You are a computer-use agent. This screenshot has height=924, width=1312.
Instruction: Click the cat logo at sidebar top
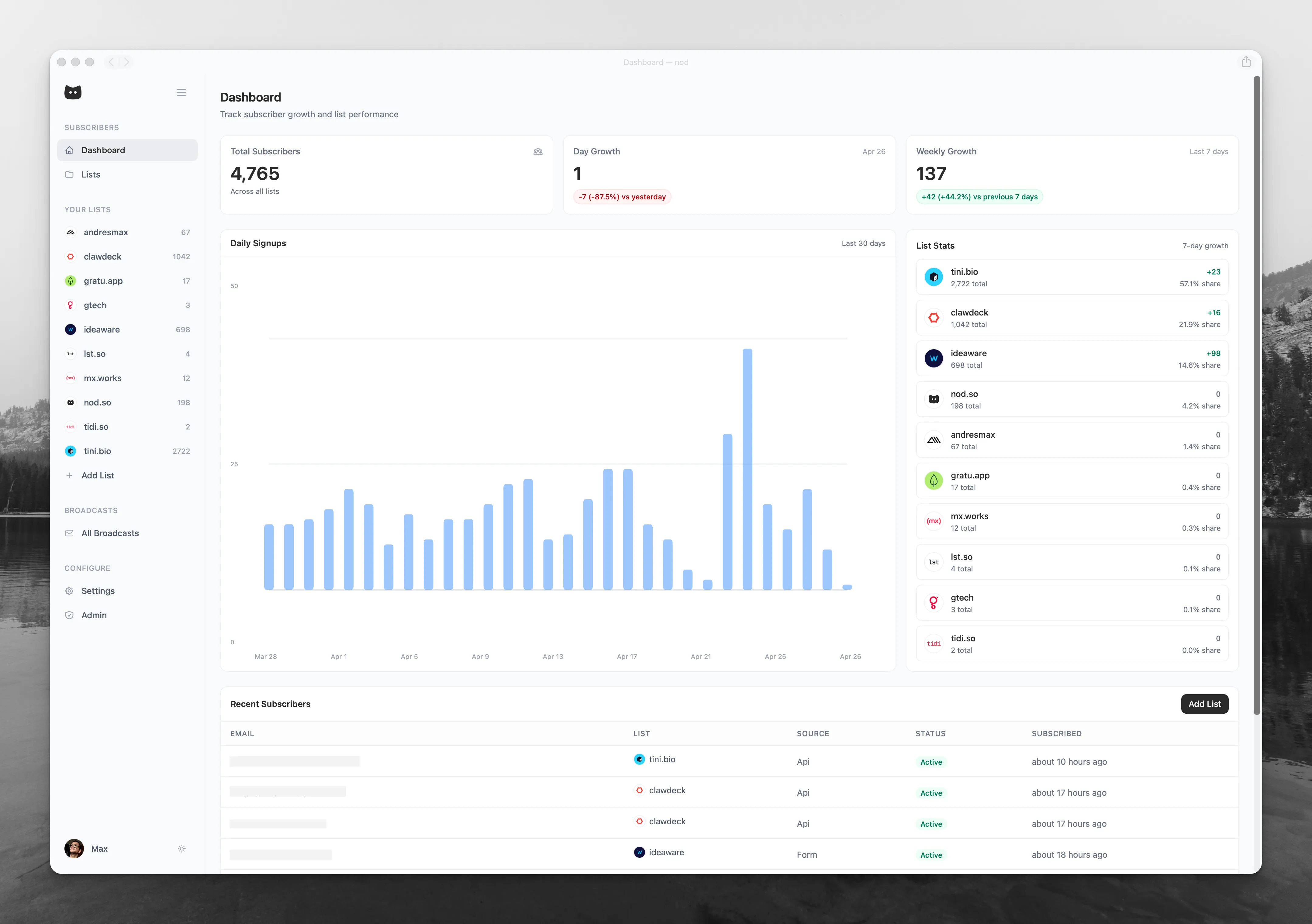pos(73,92)
